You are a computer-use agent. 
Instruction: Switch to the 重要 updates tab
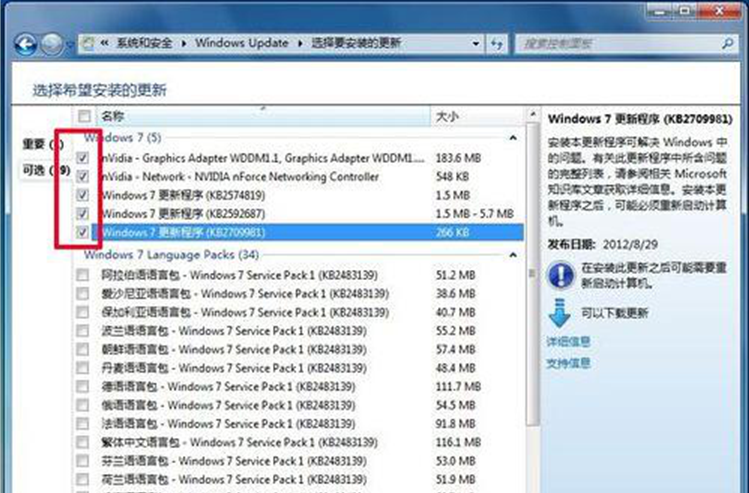(x=42, y=145)
